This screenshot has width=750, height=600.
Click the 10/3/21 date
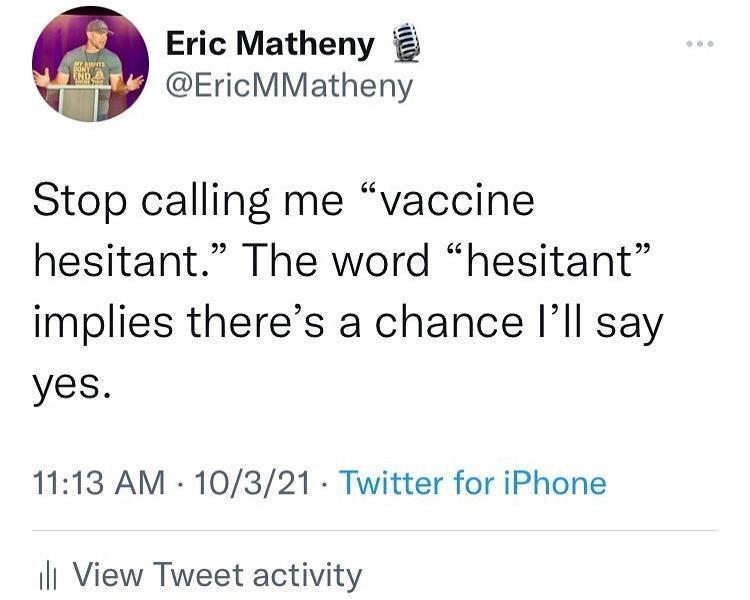pyautogui.click(x=250, y=484)
